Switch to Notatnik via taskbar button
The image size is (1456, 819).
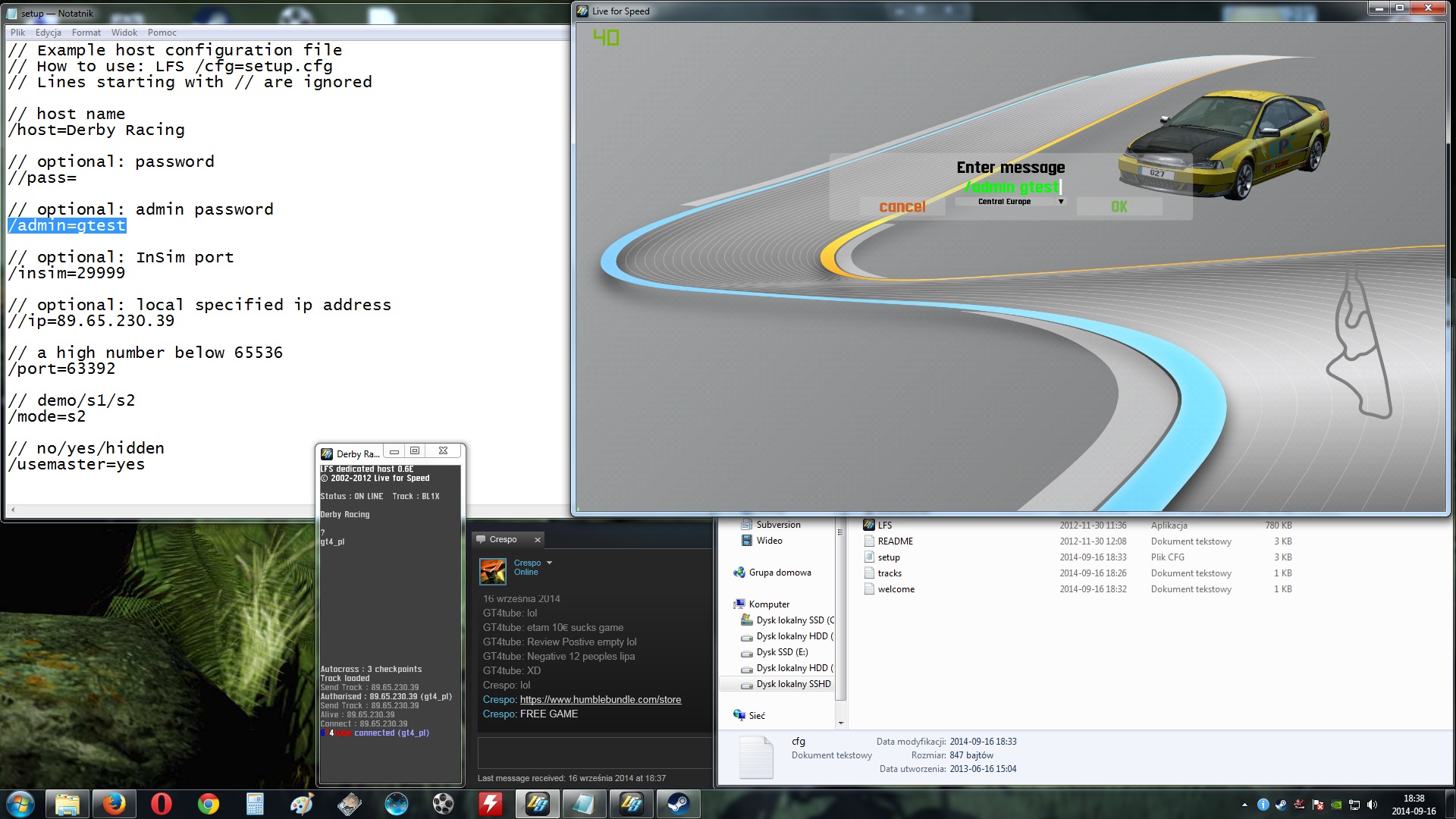click(x=585, y=804)
